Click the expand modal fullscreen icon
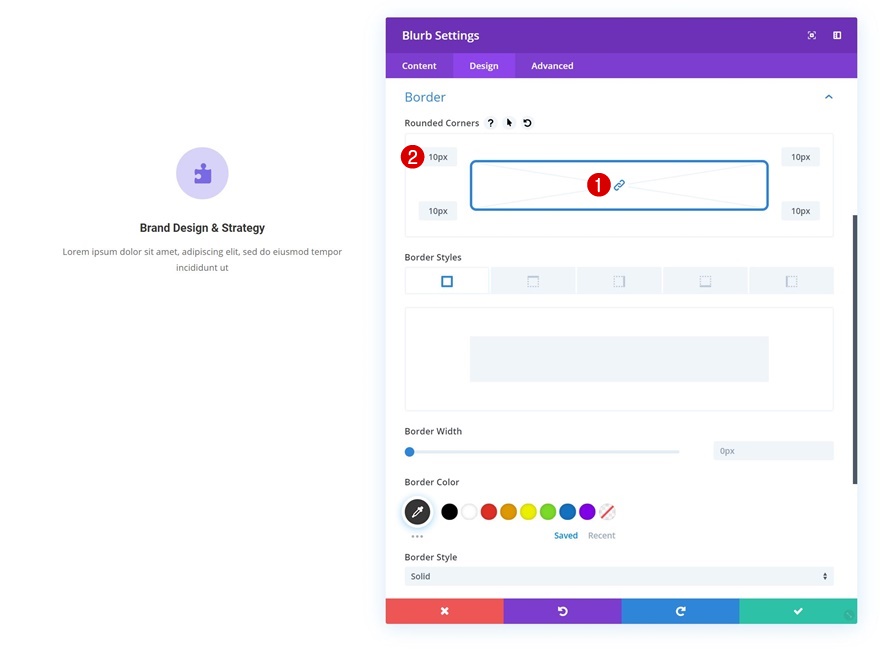 click(812, 35)
